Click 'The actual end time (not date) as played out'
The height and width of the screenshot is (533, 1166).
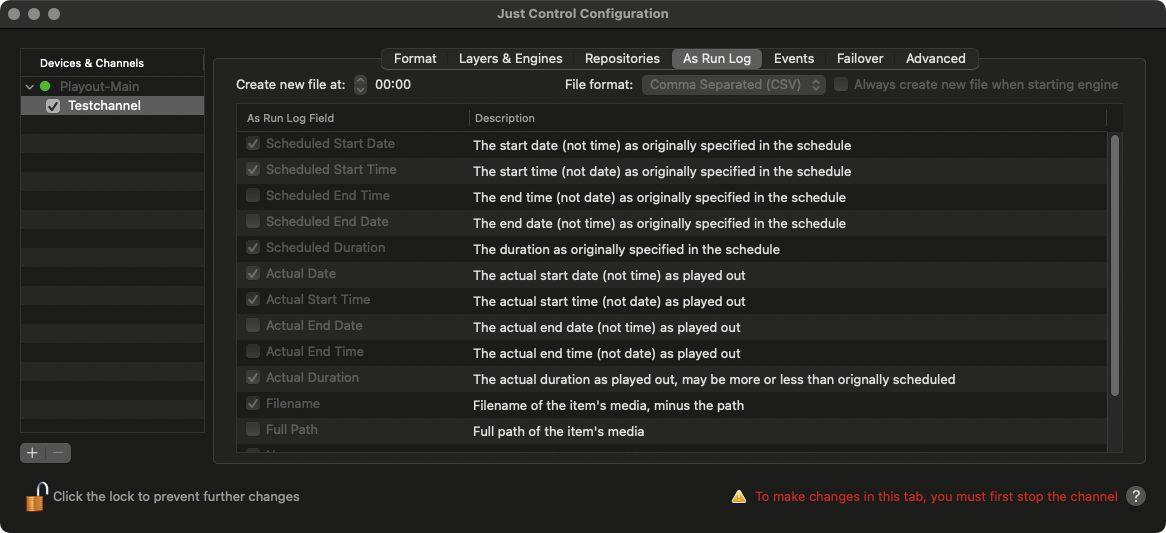607,354
